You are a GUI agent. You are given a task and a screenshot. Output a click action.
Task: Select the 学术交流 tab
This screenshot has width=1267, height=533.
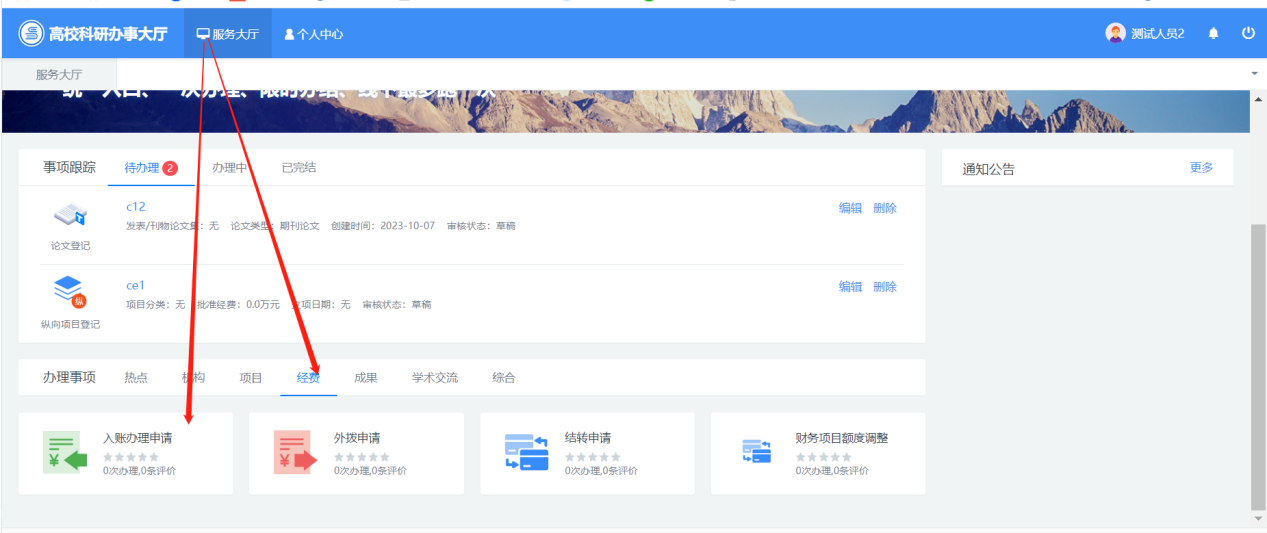434,378
